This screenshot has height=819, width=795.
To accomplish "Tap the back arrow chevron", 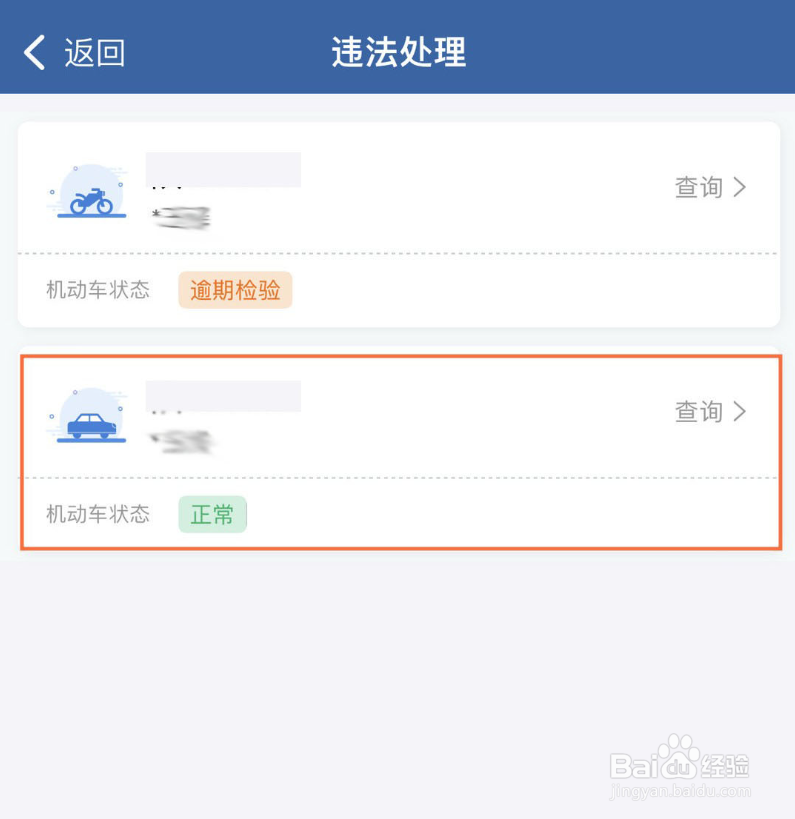I will click(x=34, y=52).
